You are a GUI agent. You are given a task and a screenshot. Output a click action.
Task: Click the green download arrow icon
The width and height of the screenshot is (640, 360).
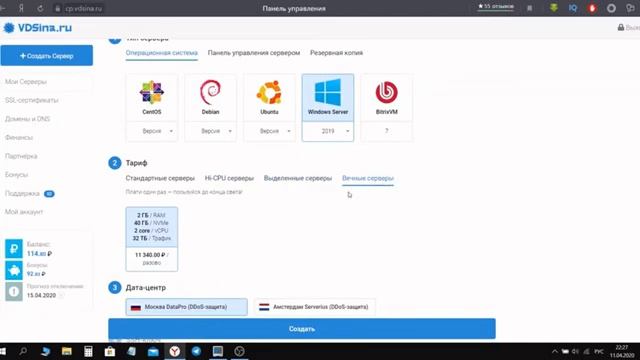click(x=554, y=8)
